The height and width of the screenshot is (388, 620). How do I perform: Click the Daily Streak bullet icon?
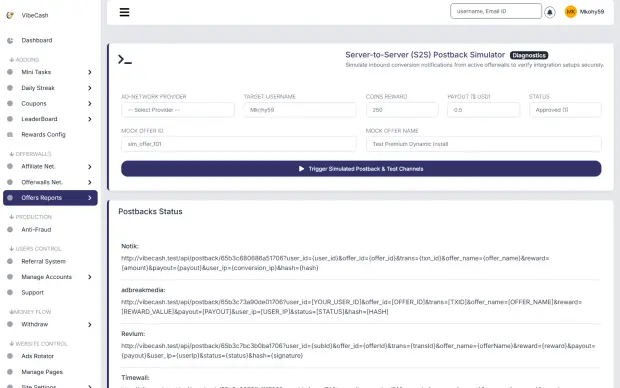tap(10, 88)
